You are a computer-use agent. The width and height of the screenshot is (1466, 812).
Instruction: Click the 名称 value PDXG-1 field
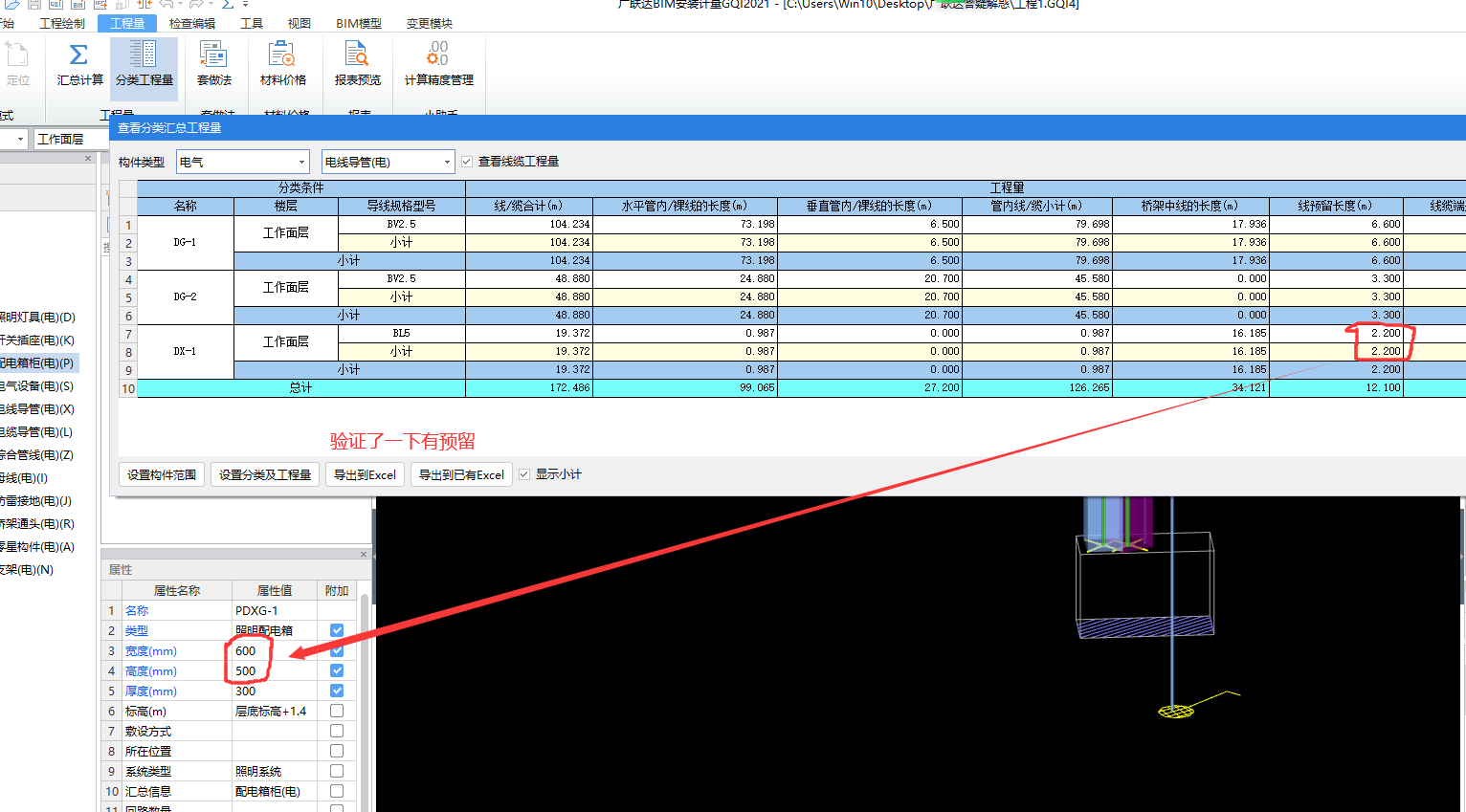(x=275, y=610)
